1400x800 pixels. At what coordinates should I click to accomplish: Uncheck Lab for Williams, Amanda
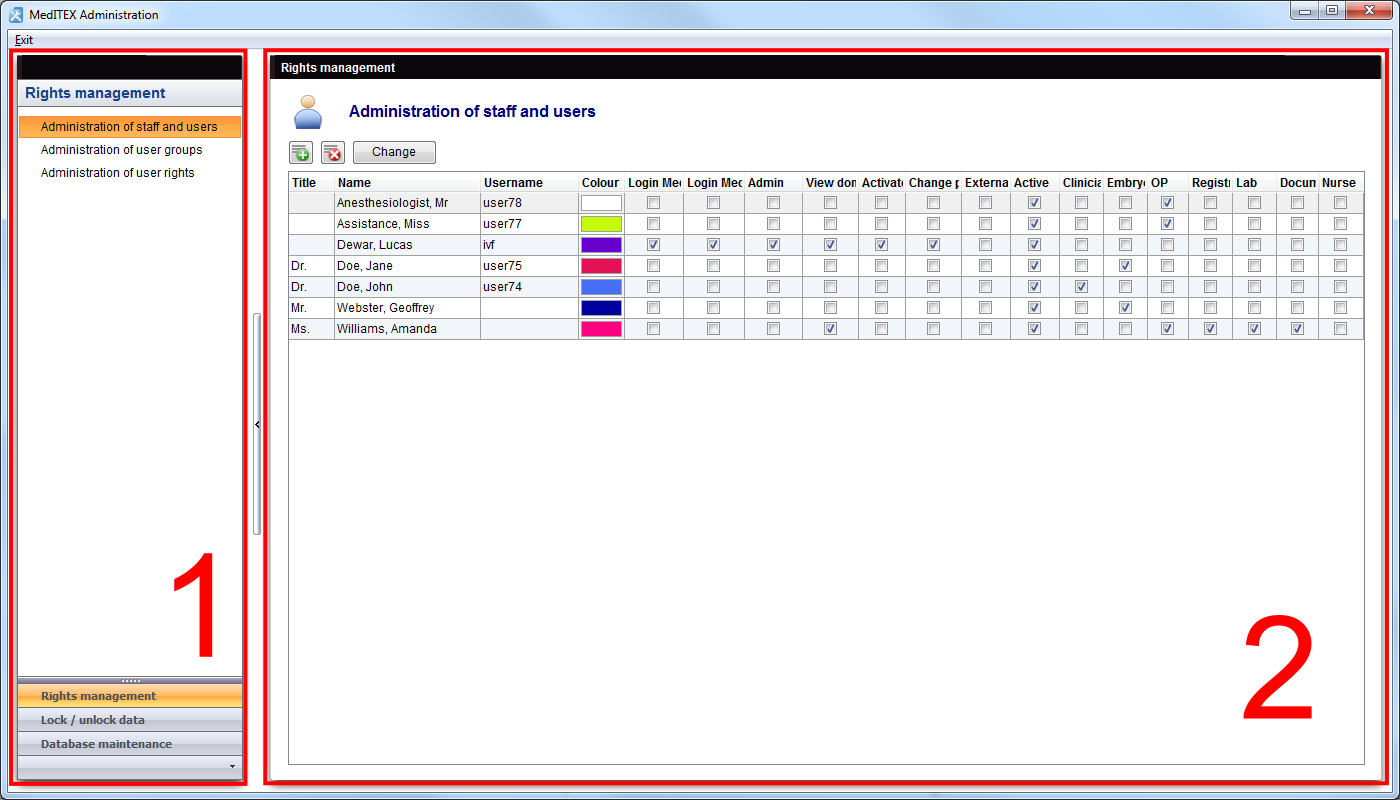click(x=1254, y=329)
